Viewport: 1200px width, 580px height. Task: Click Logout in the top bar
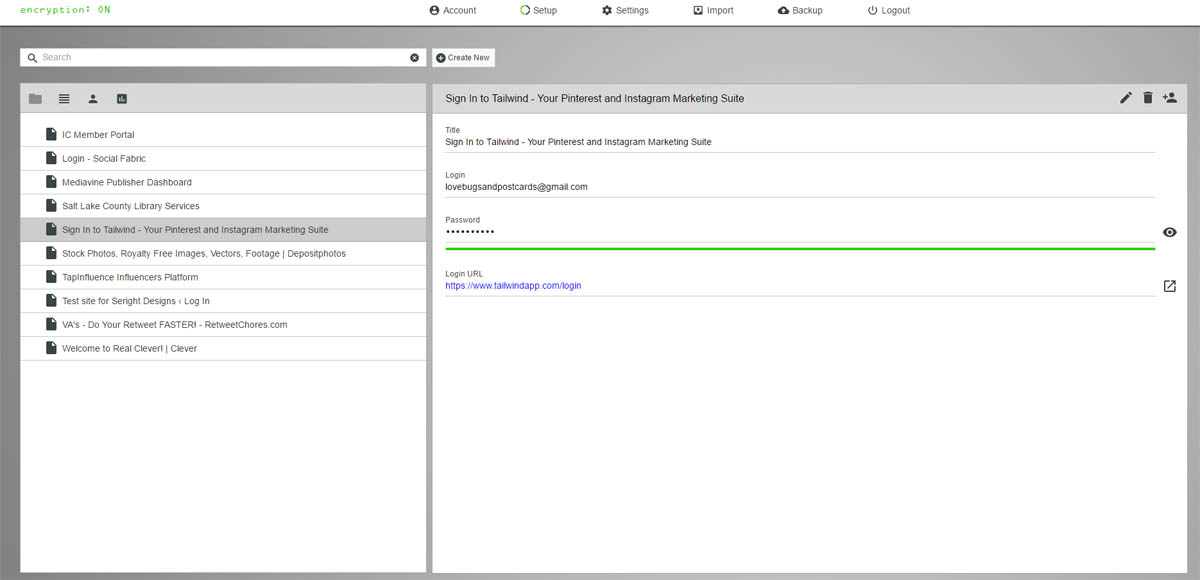point(889,10)
